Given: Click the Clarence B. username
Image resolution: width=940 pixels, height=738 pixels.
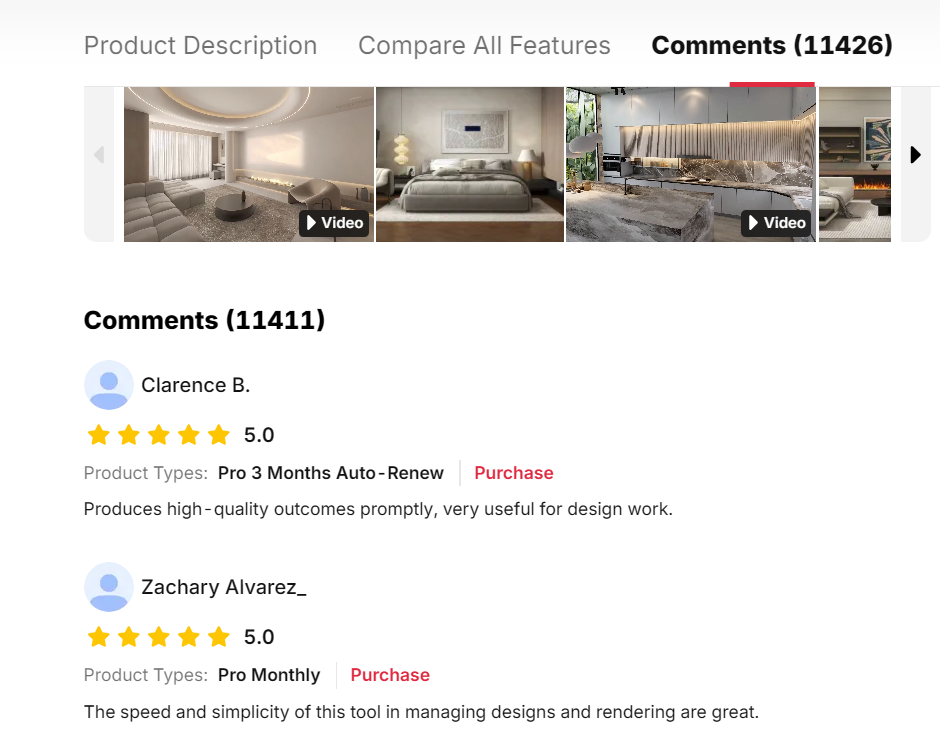Looking at the screenshot, I should pos(195,385).
